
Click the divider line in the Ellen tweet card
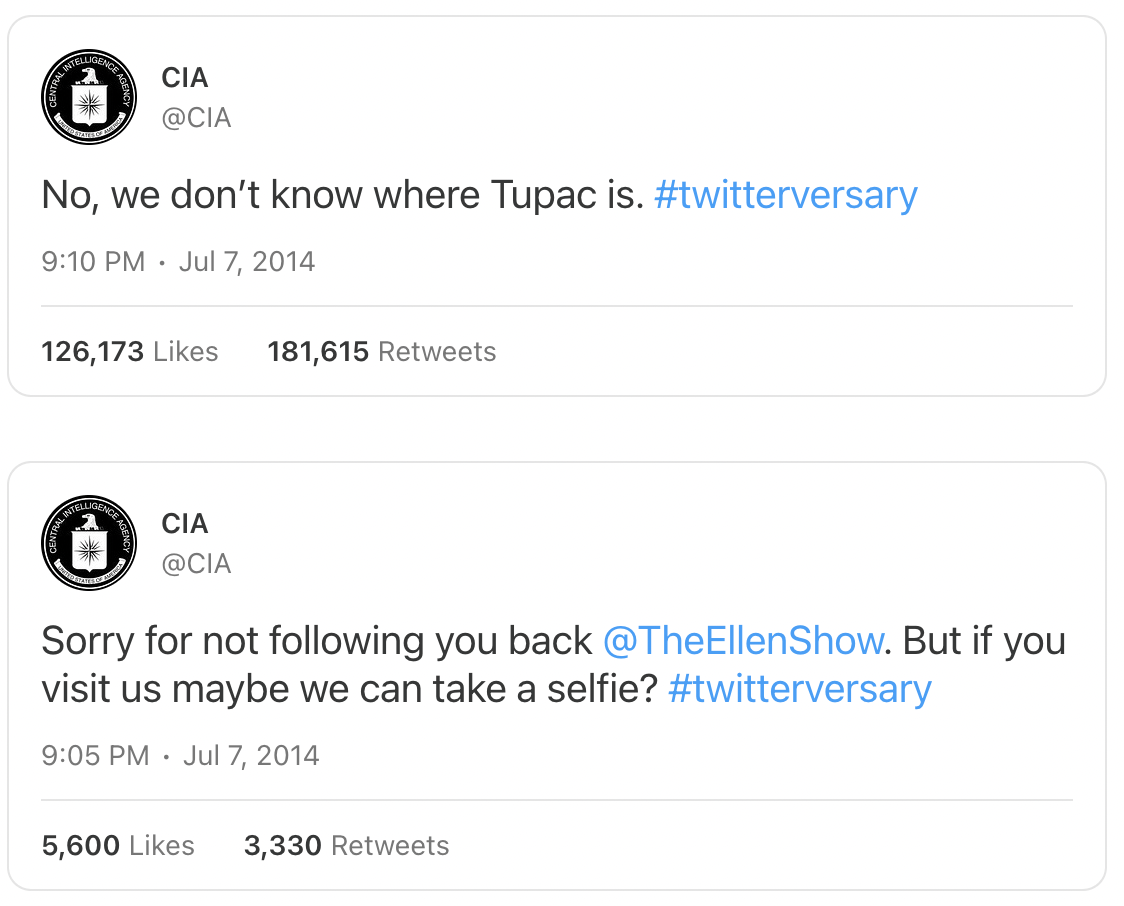click(x=557, y=800)
